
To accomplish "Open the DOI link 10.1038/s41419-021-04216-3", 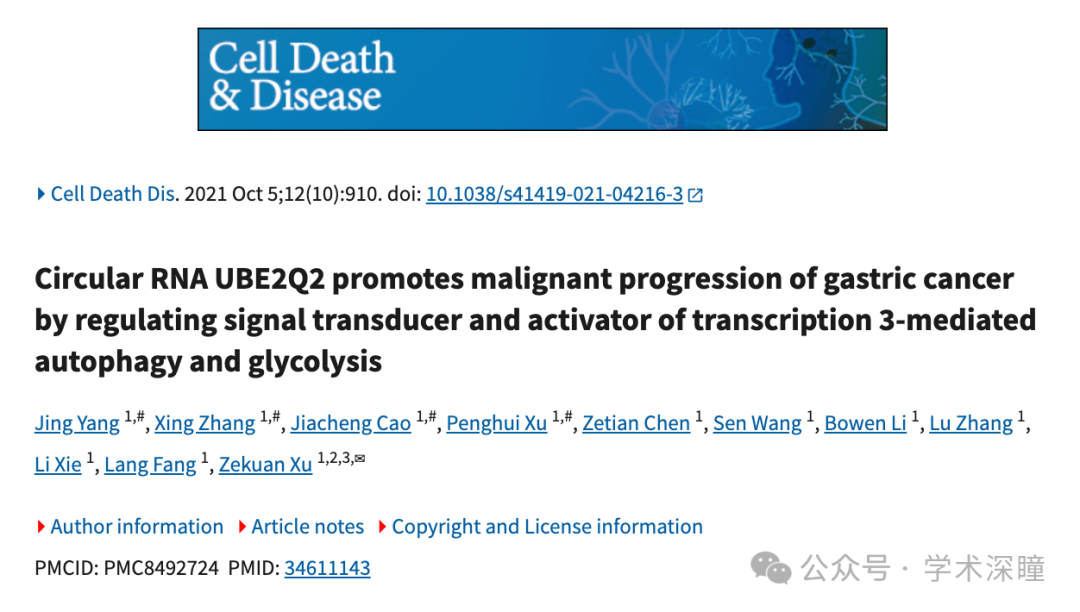I will click(x=554, y=194).
